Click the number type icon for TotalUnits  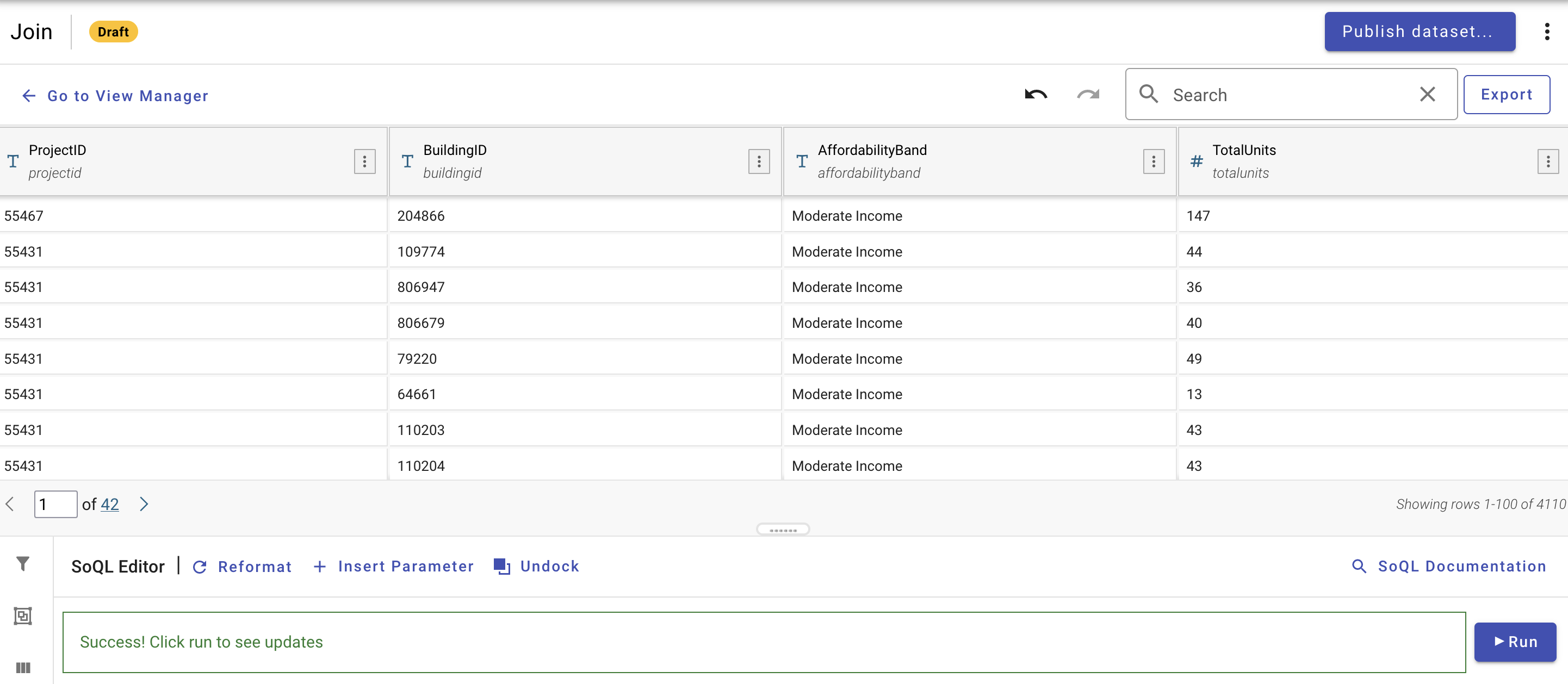(x=1197, y=161)
